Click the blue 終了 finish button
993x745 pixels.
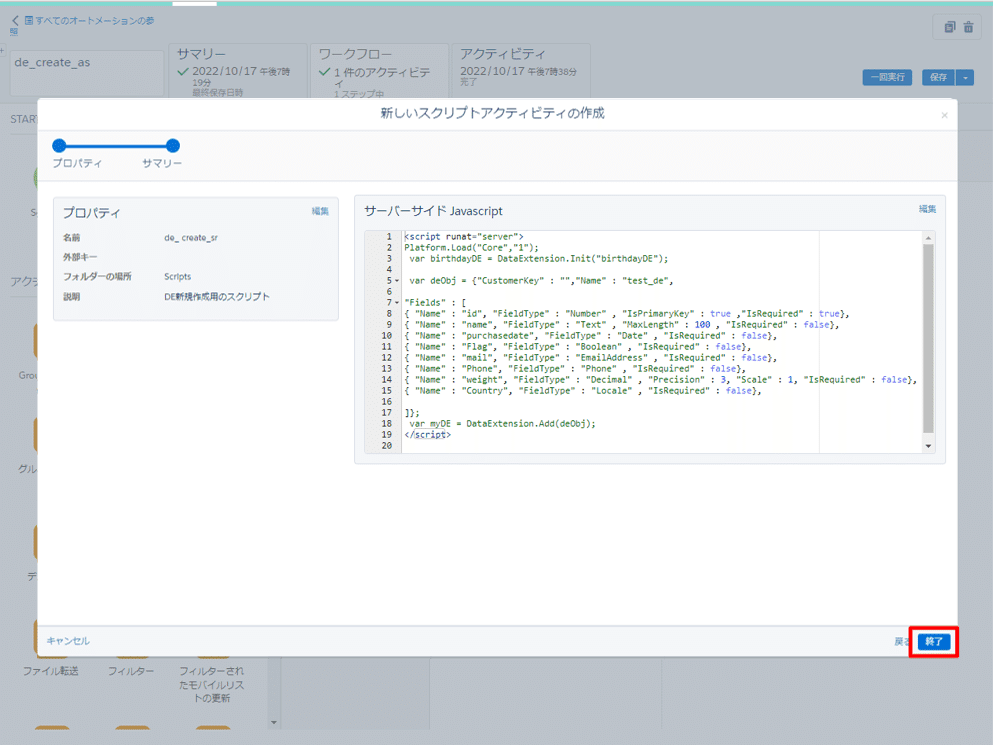tap(933, 641)
